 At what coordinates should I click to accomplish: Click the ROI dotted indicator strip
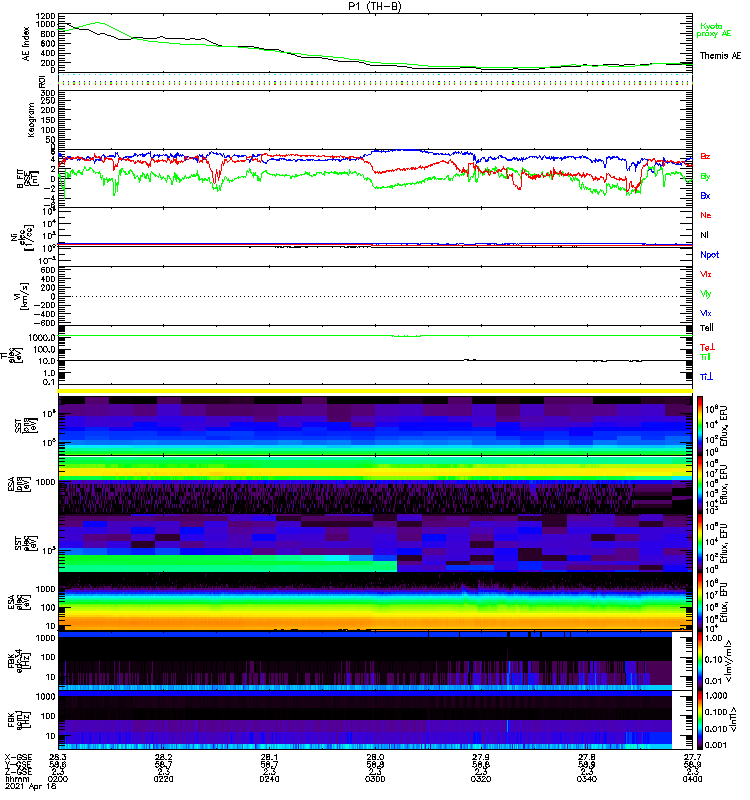[375, 81]
